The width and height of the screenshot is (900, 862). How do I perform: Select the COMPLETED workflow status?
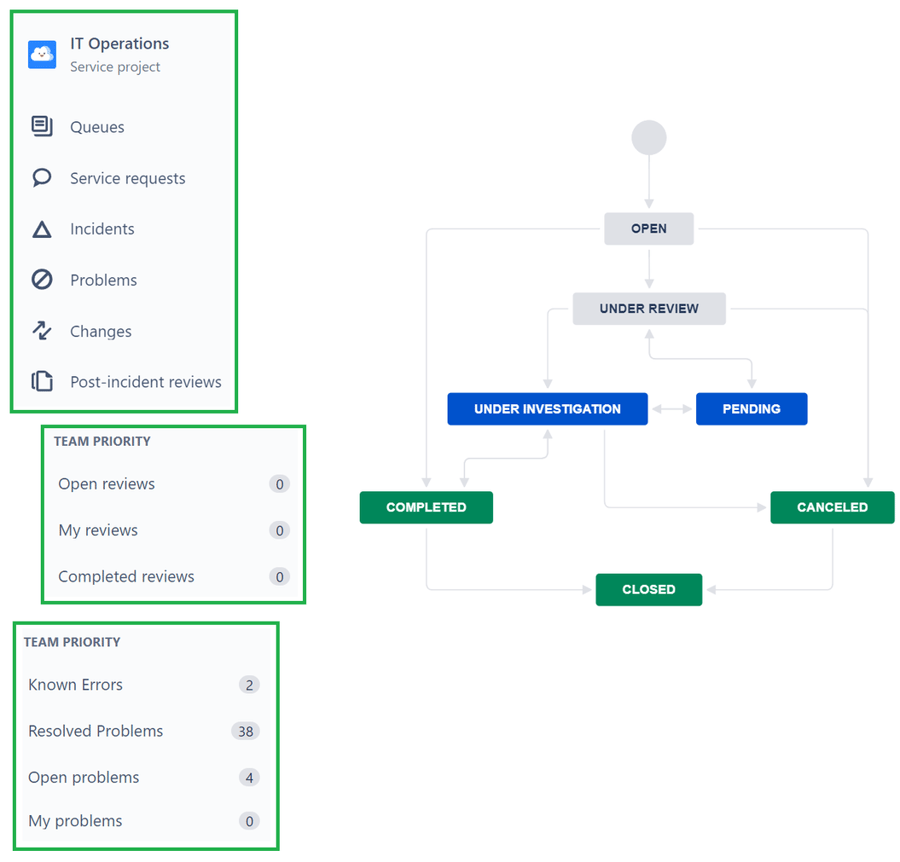click(x=426, y=507)
